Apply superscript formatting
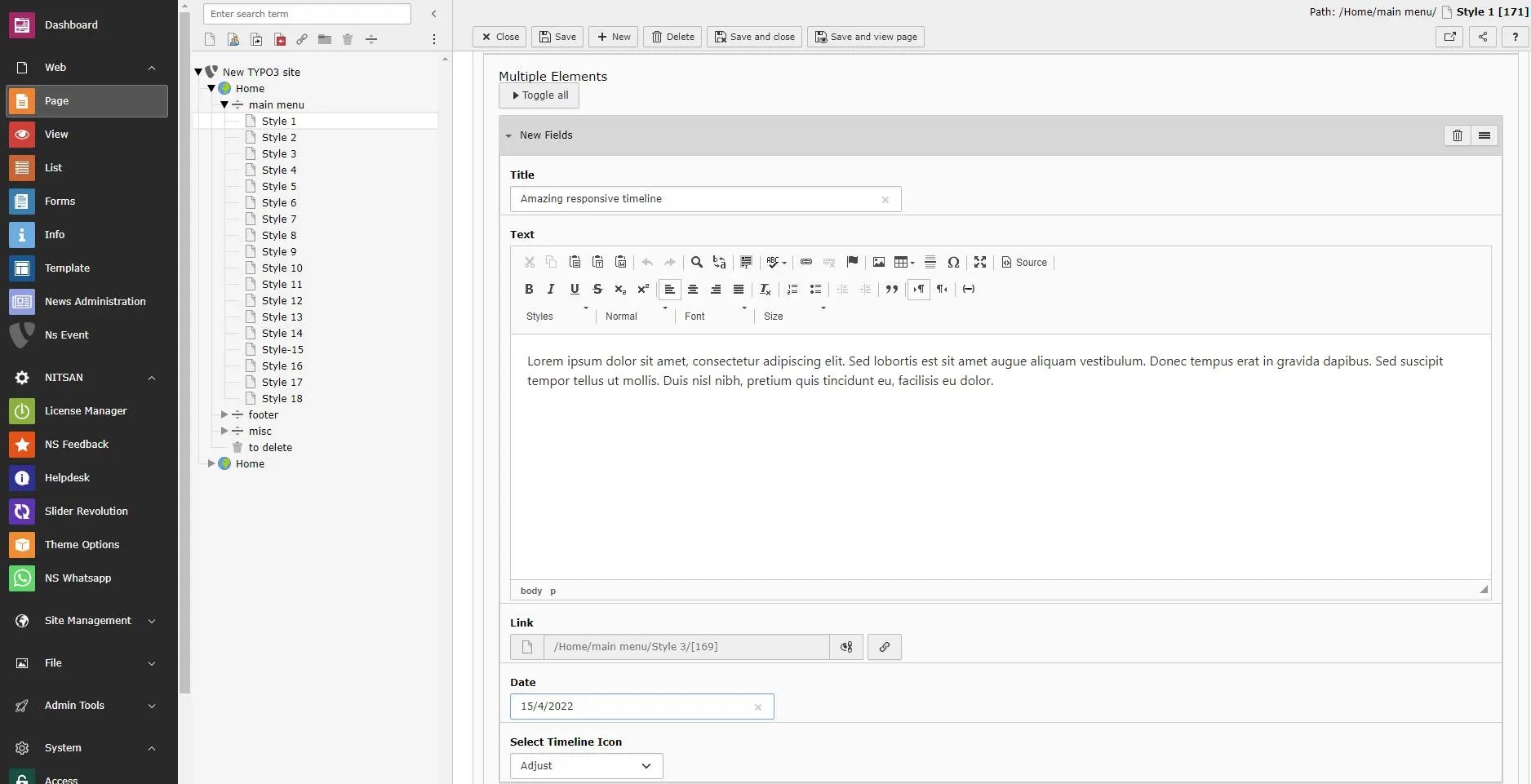 (x=643, y=289)
